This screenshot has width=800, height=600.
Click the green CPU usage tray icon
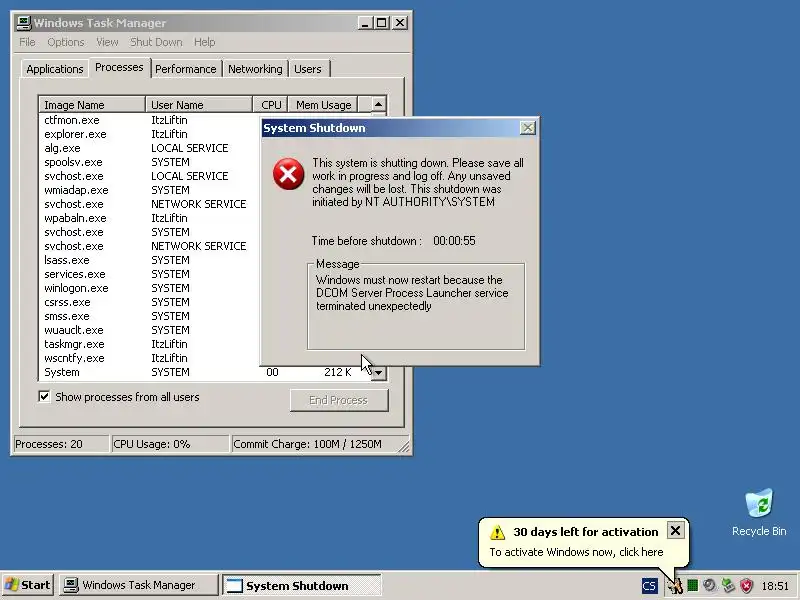click(692, 586)
